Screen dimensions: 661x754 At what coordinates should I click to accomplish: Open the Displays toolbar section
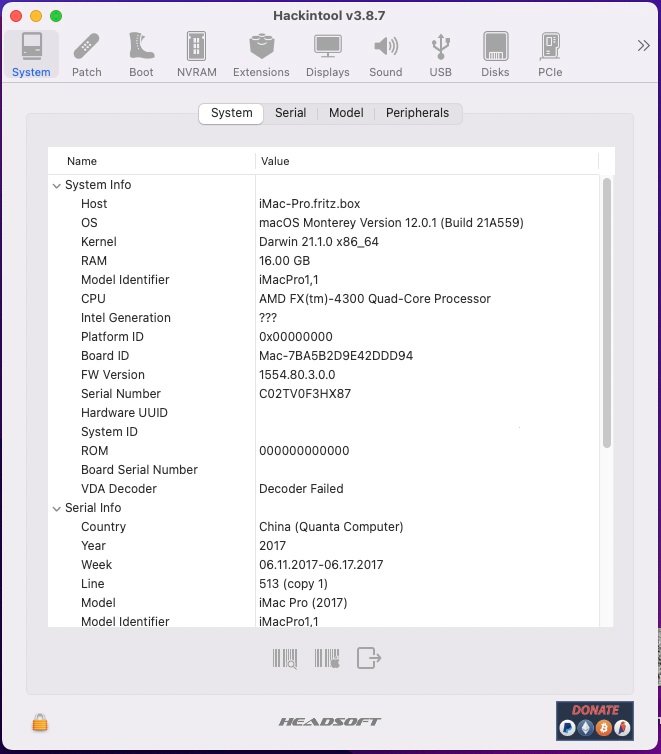click(x=328, y=54)
